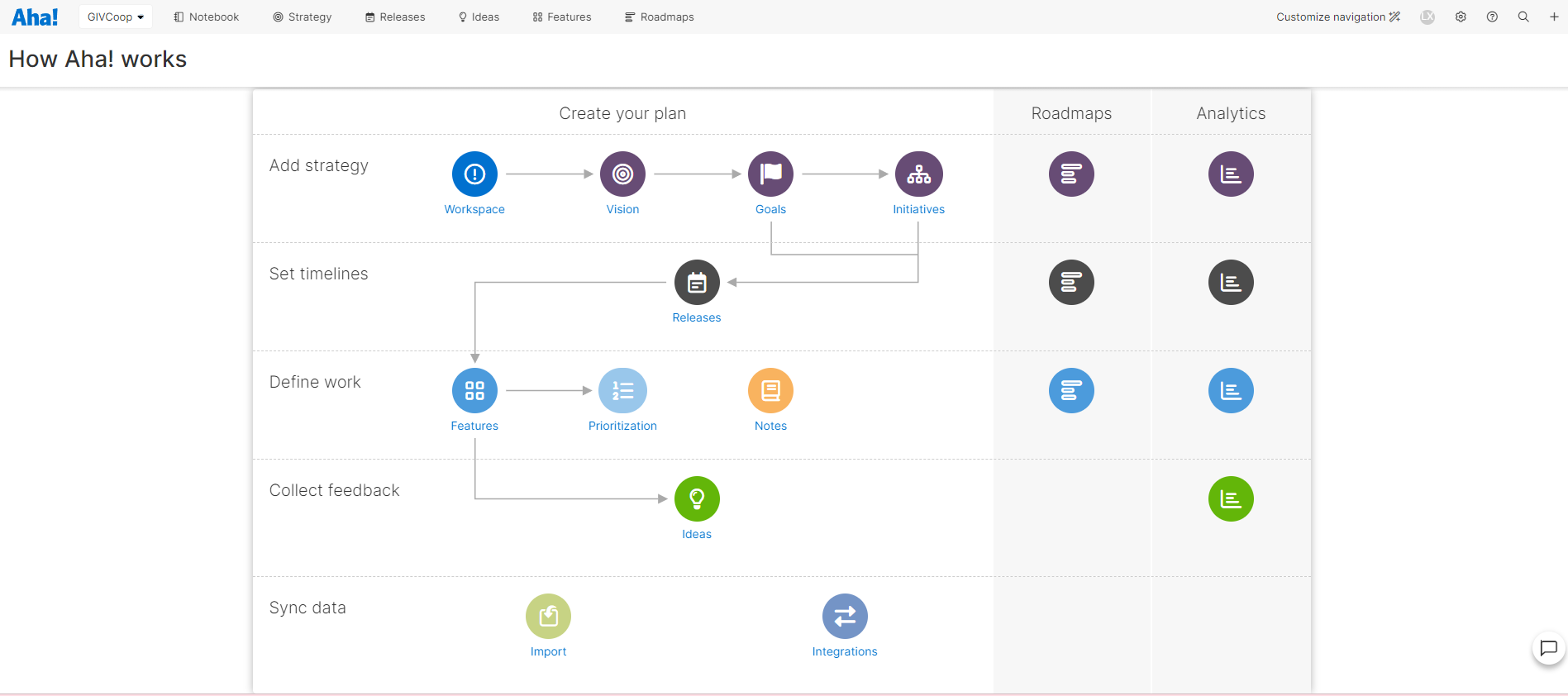Open the chat message bubble

[x=1548, y=648]
